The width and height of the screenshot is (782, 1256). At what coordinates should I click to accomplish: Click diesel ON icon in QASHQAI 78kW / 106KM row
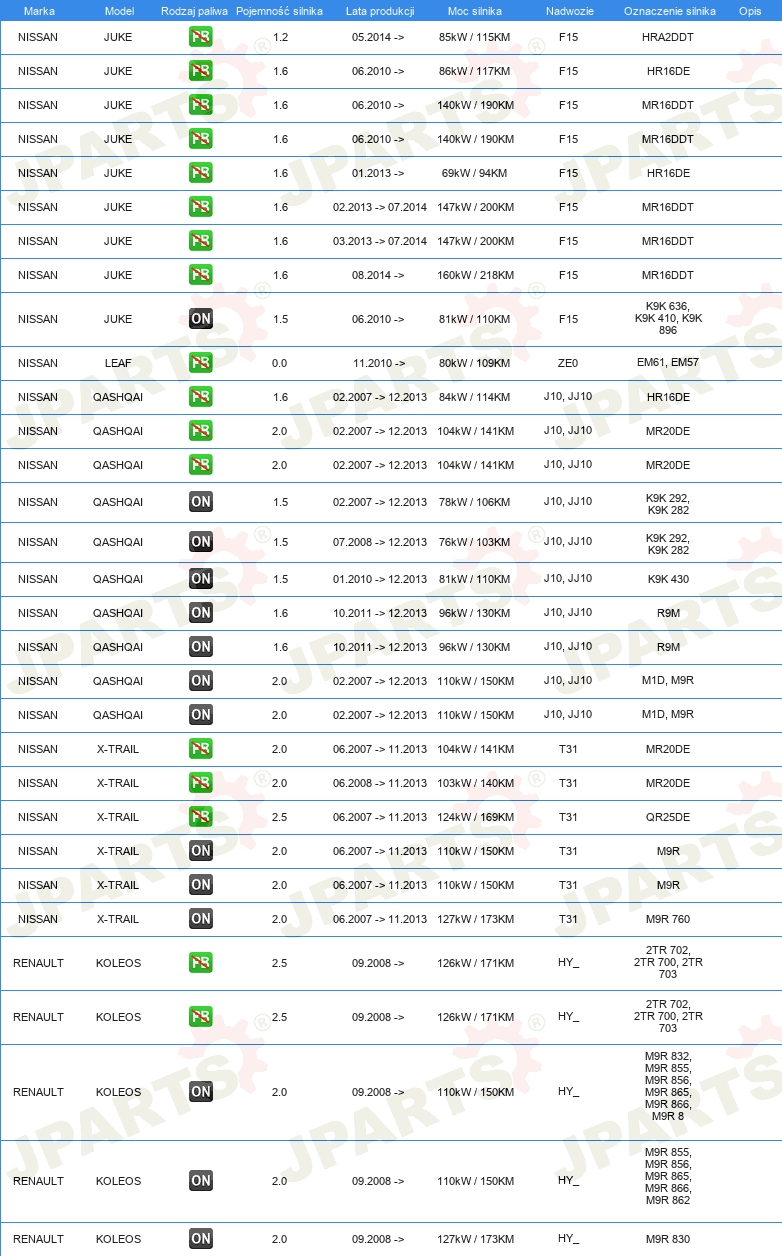click(200, 502)
